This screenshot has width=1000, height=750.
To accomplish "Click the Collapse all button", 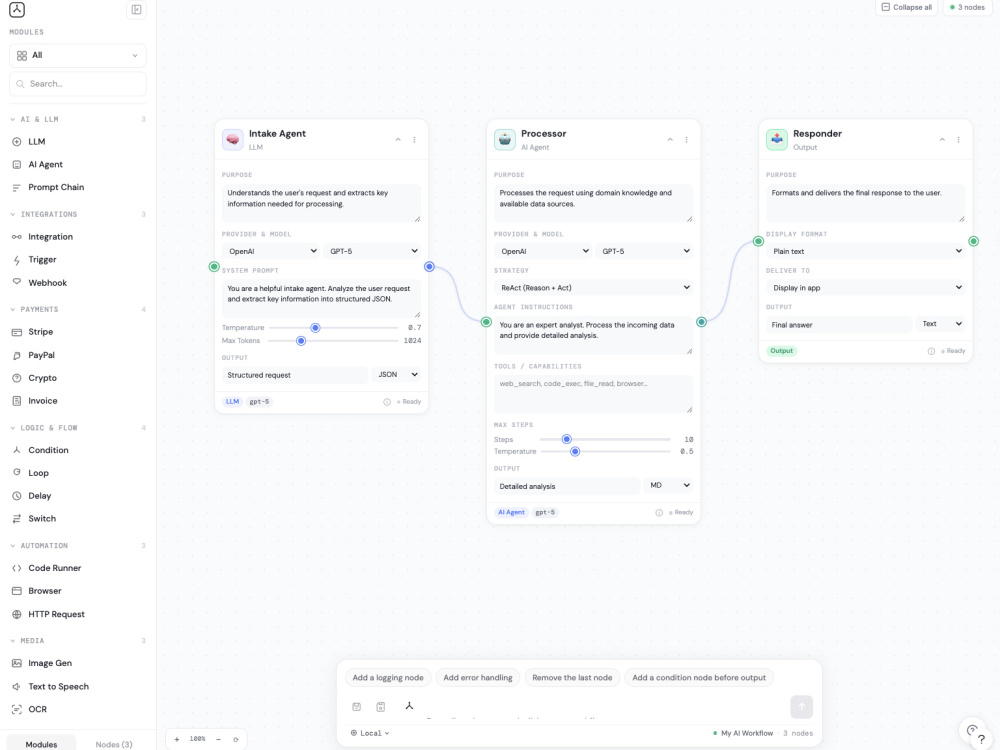I will tap(906, 7).
